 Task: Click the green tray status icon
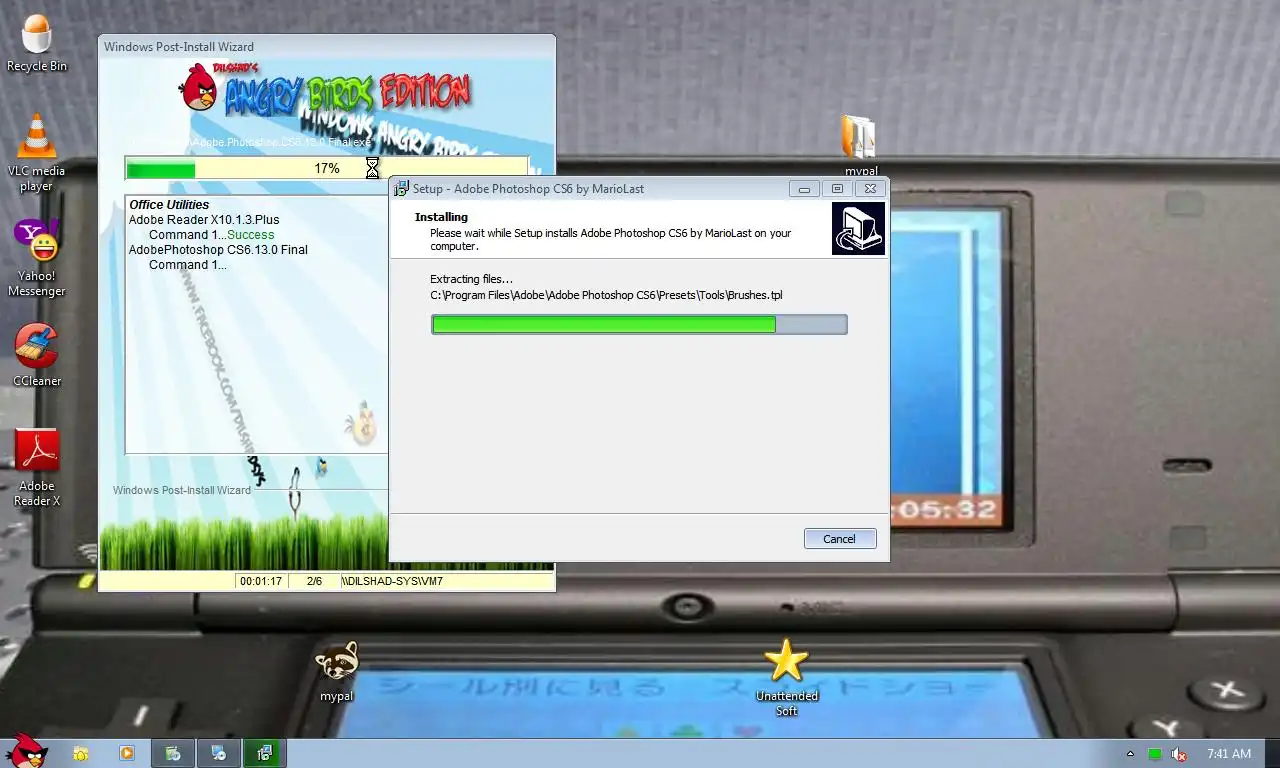(x=1155, y=754)
